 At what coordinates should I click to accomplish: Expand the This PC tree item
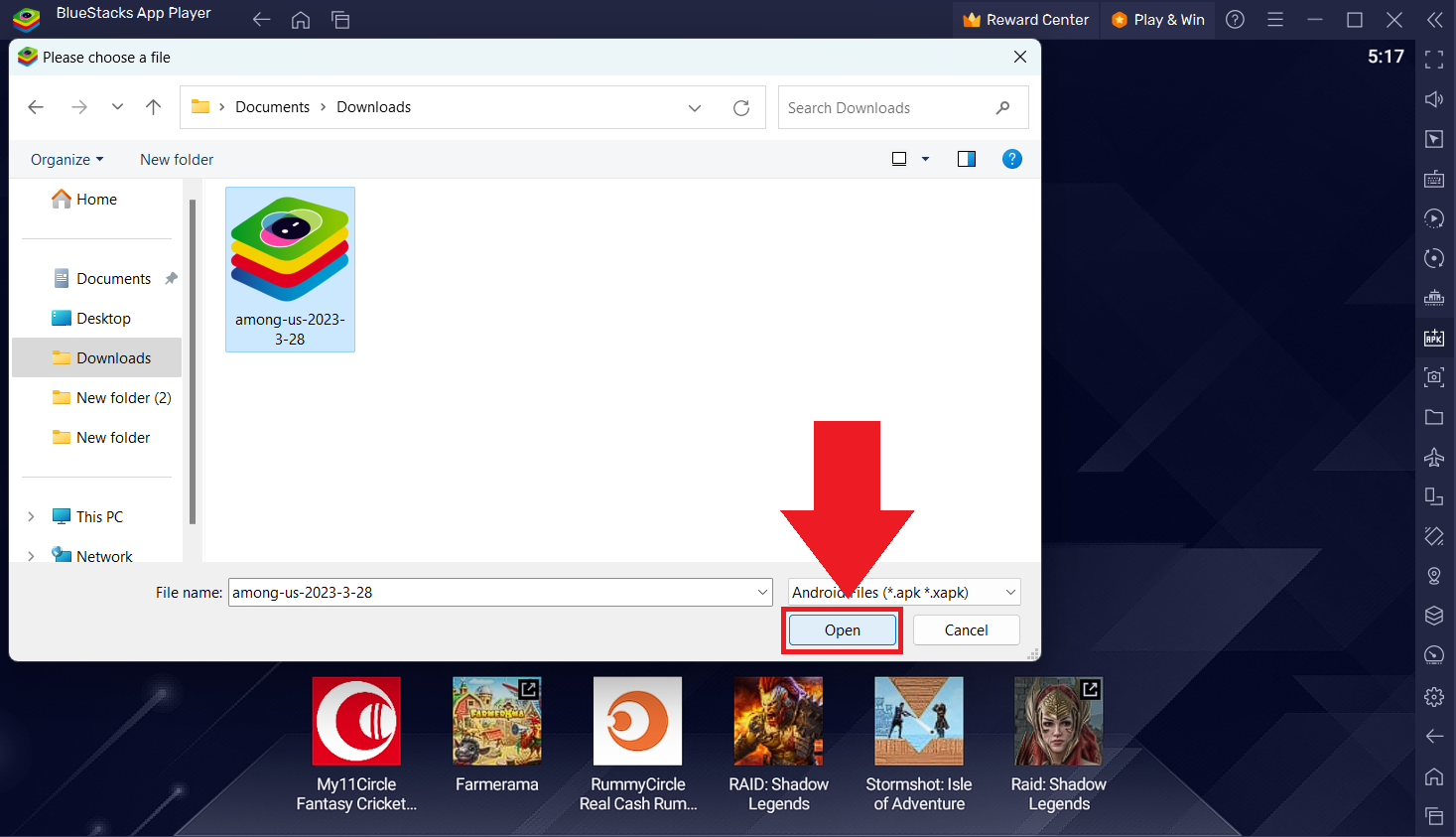coord(30,516)
